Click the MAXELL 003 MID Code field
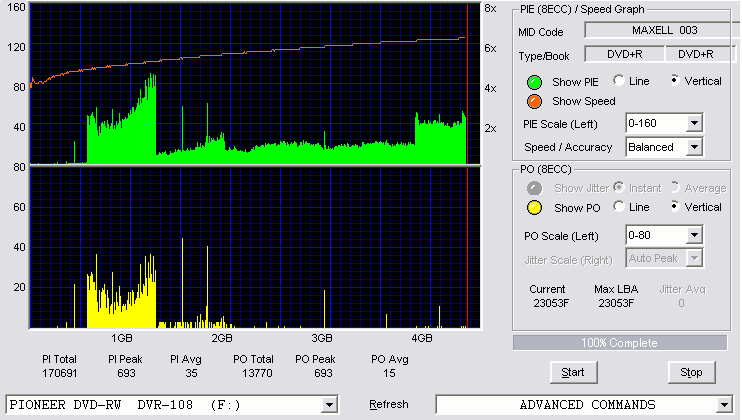The image size is (742, 420). click(662, 30)
